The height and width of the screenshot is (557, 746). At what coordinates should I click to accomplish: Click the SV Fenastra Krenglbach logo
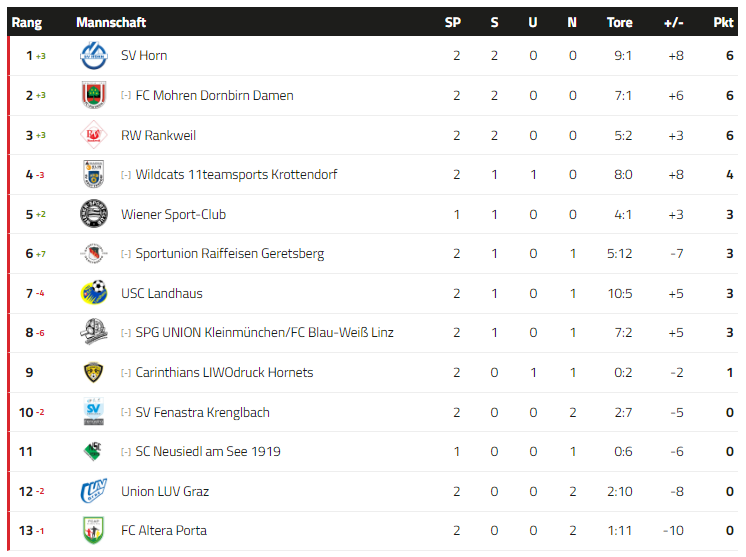coord(94,411)
